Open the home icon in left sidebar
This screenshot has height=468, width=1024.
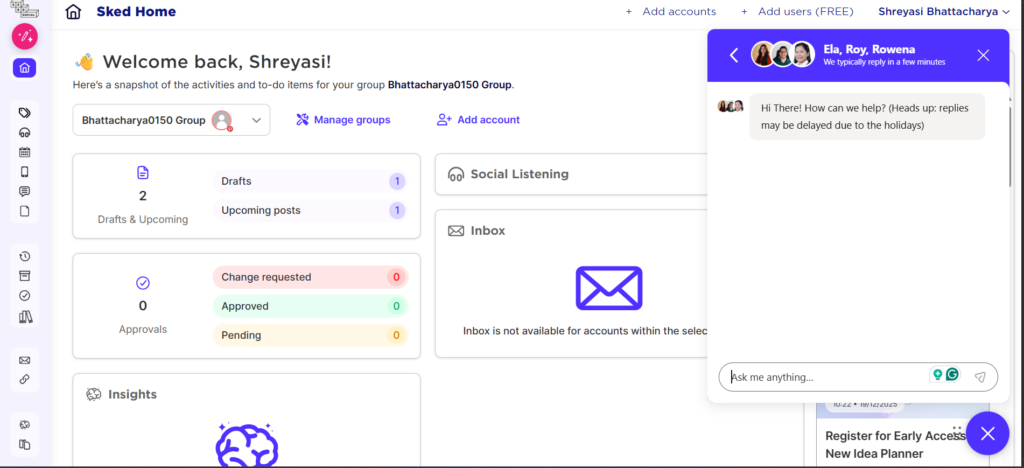click(x=25, y=68)
